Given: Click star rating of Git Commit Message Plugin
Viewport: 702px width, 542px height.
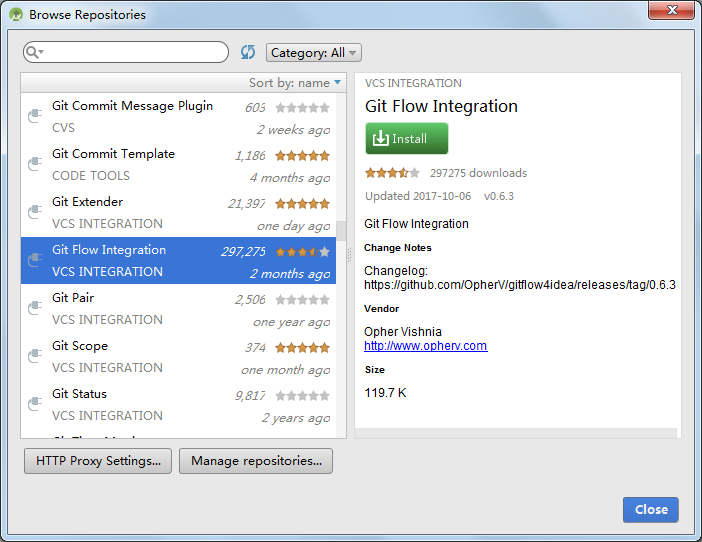Looking at the screenshot, I should [303, 107].
